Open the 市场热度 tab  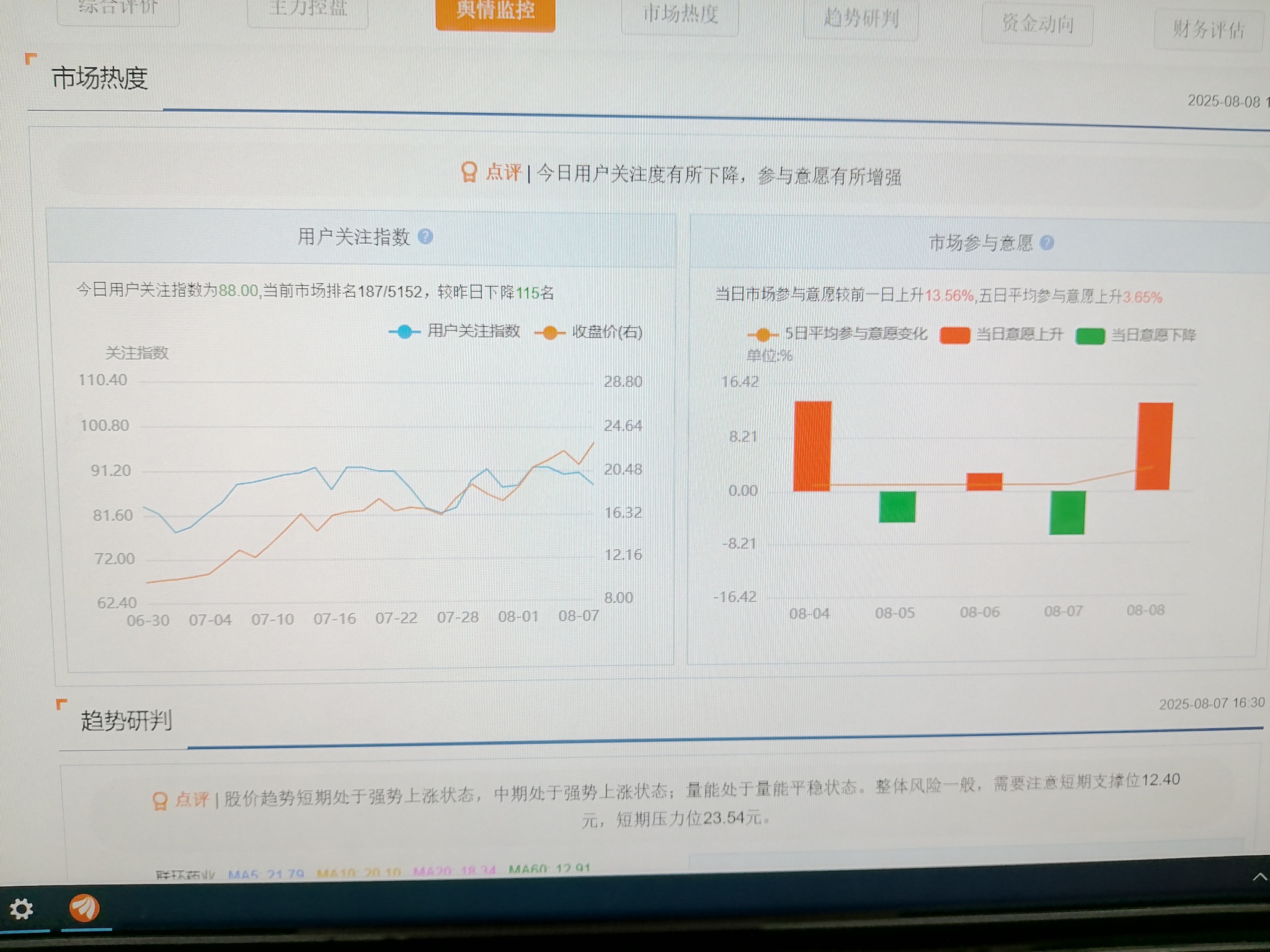point(680,15)
